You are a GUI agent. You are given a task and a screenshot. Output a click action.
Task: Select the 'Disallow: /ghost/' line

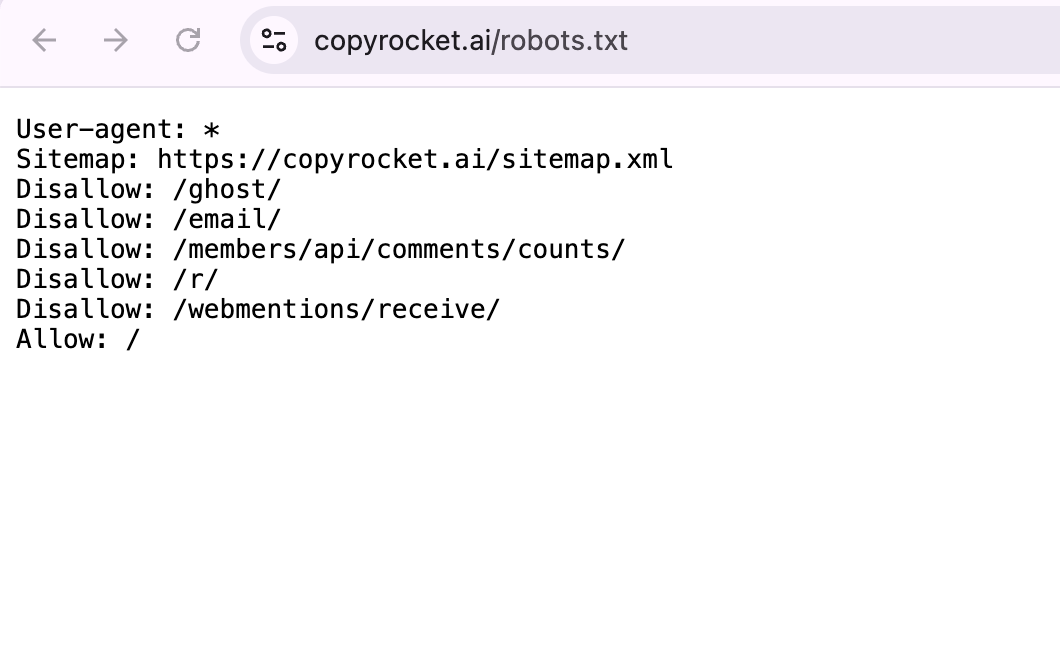click(148, 189)
